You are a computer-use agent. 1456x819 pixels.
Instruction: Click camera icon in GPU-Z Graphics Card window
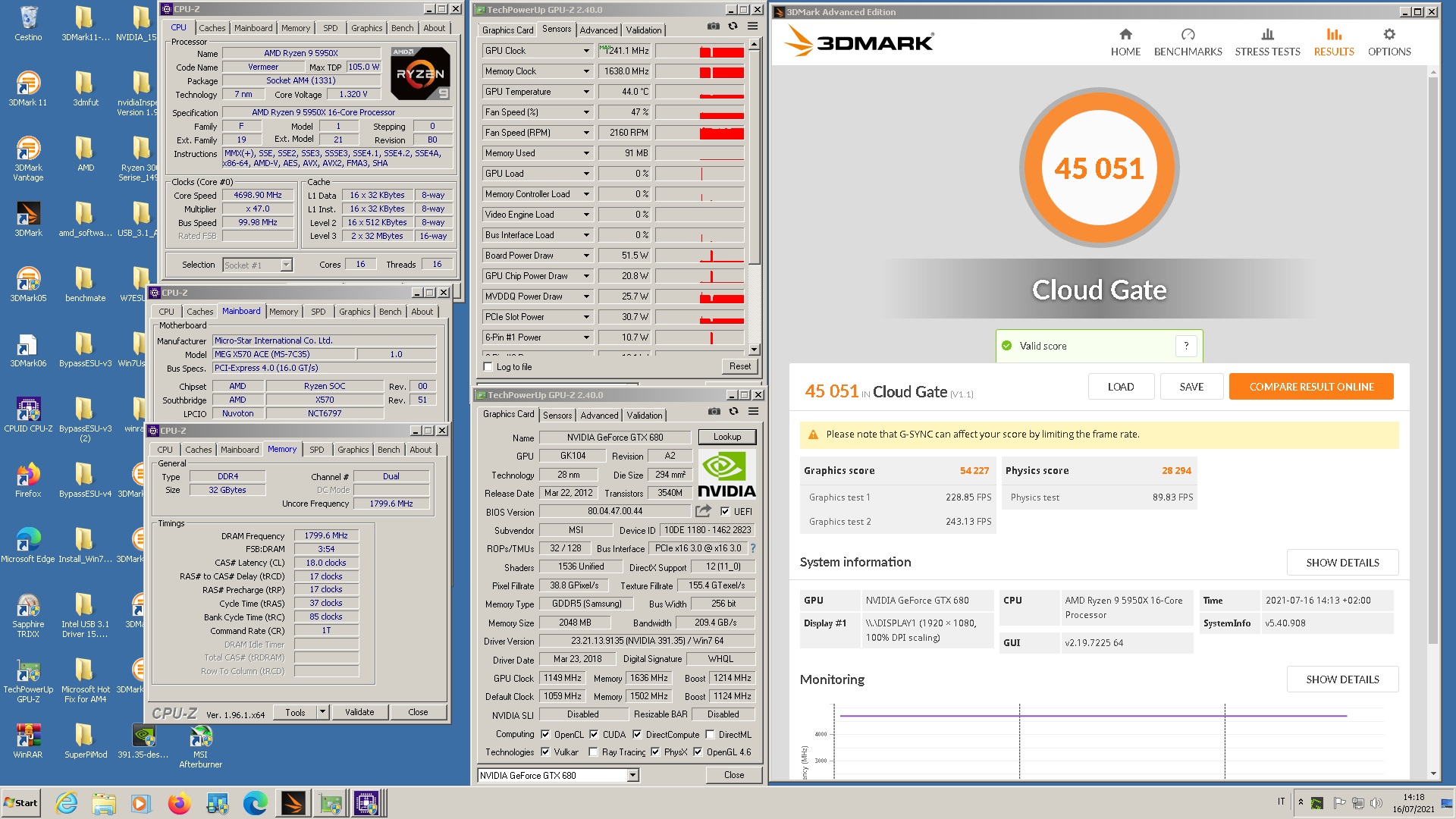(714, 411)
